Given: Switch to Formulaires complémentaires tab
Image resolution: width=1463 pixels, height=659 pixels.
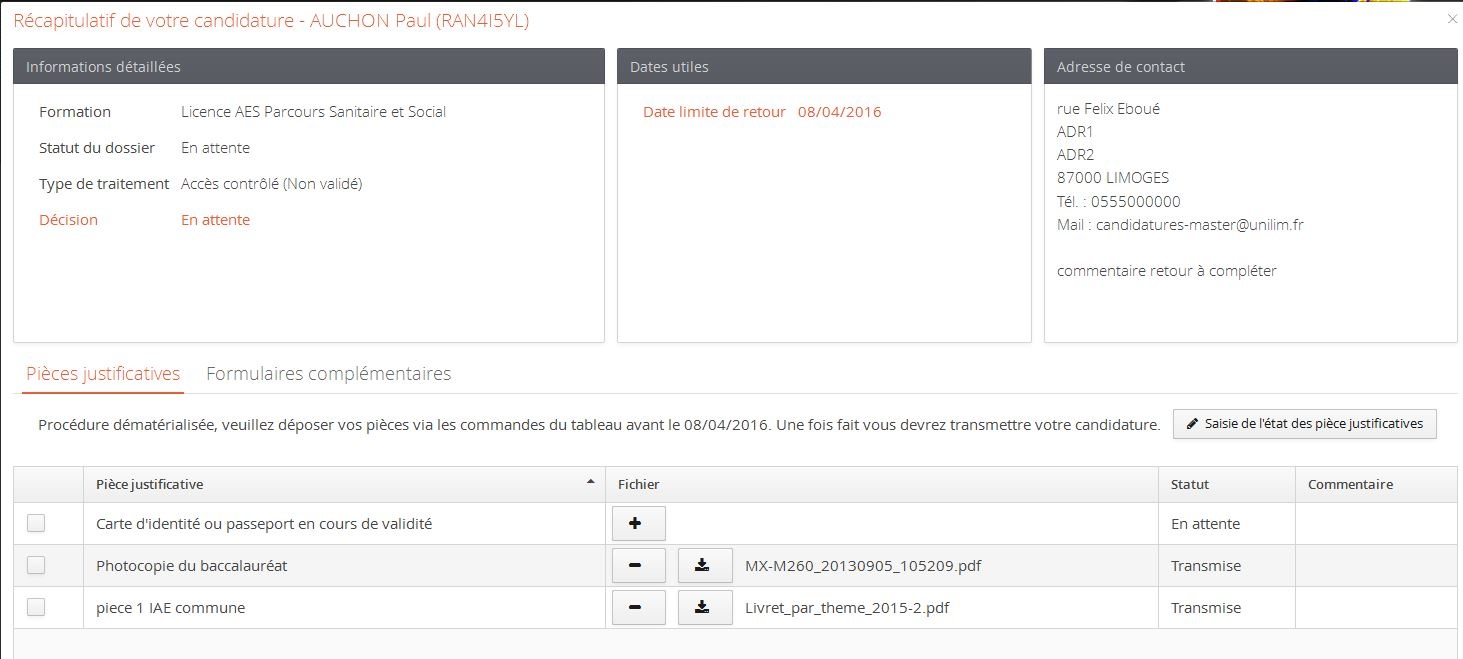Looking at the screenshot, I should [328, 374].
